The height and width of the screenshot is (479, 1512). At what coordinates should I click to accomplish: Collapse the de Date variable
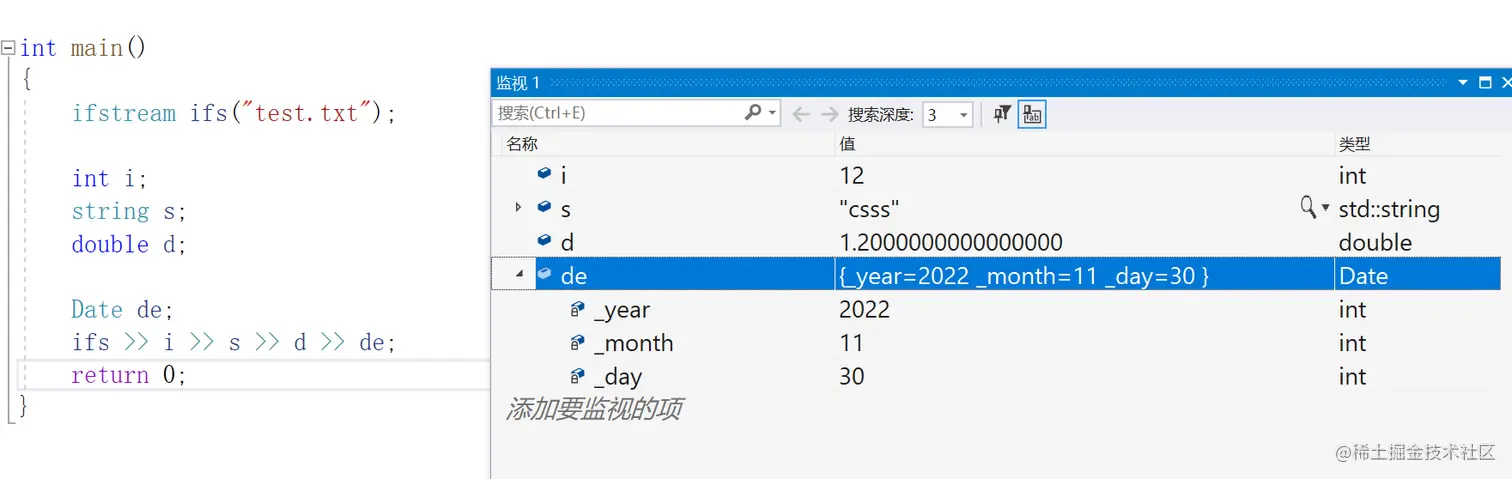pos(518,274)
